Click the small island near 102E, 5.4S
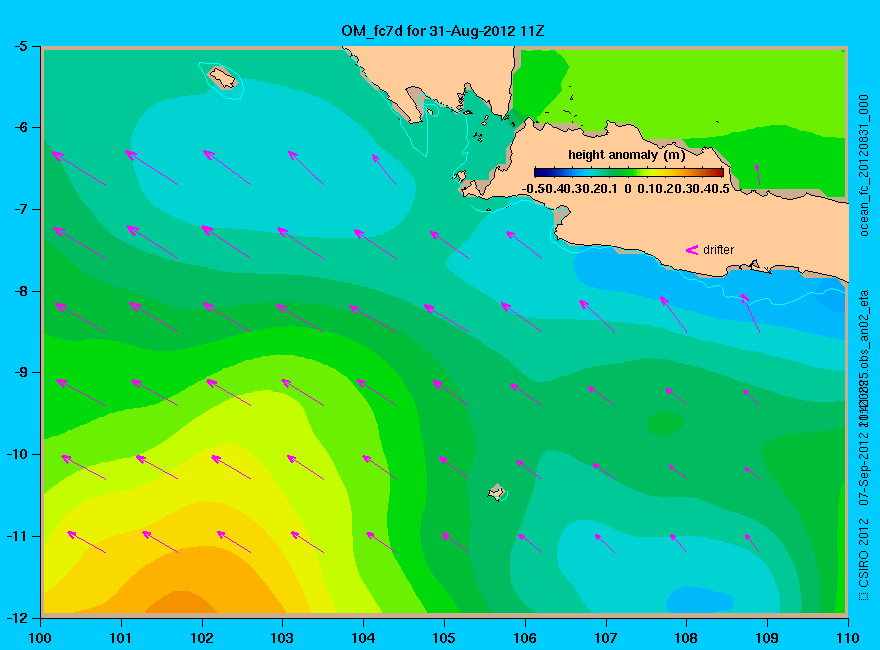 [x=223, y=77]
